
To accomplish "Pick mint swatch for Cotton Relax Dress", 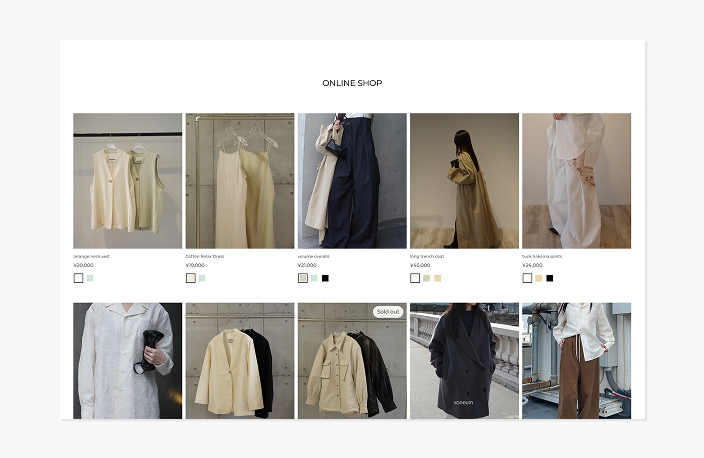I will [202, 278].
